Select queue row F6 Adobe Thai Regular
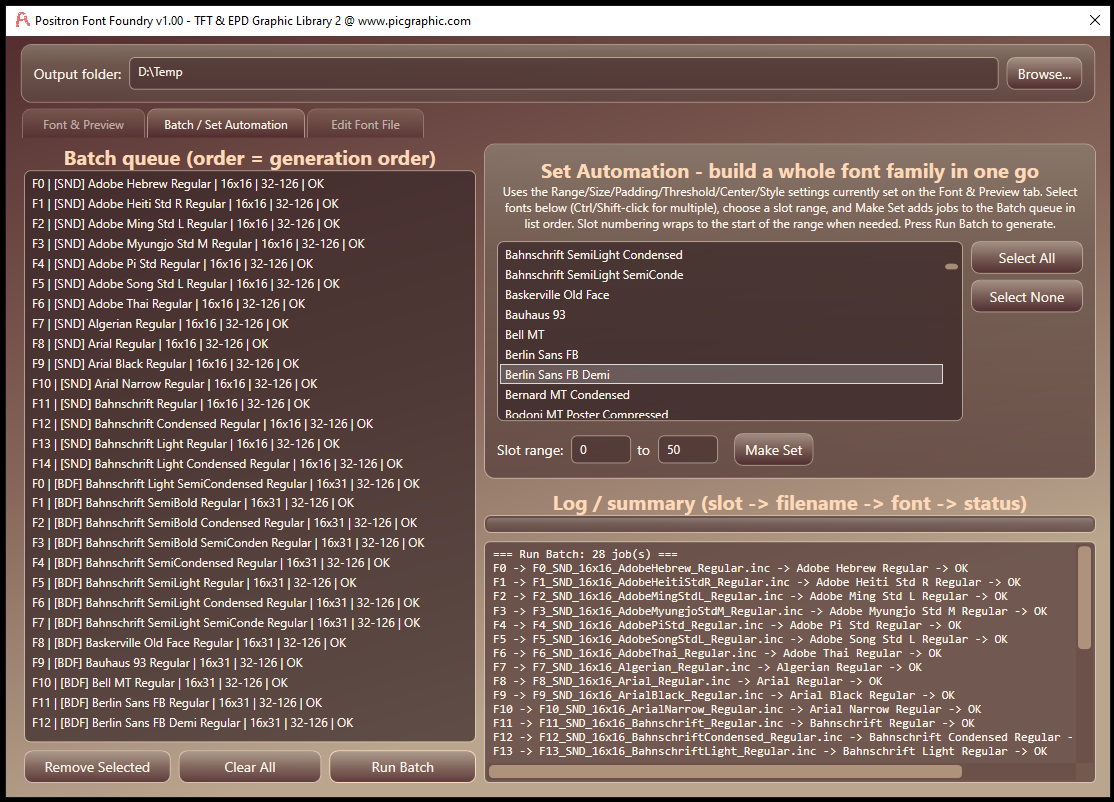The height and width of the screenshot is (802, 1114). coord(249,303)
